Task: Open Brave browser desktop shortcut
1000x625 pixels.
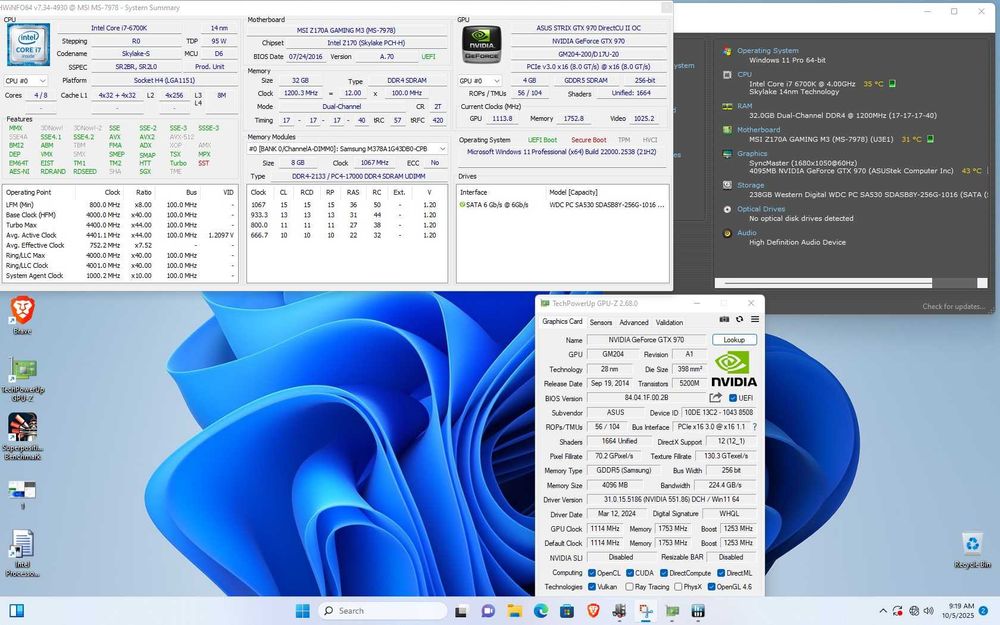Action: tap(22, 309)
